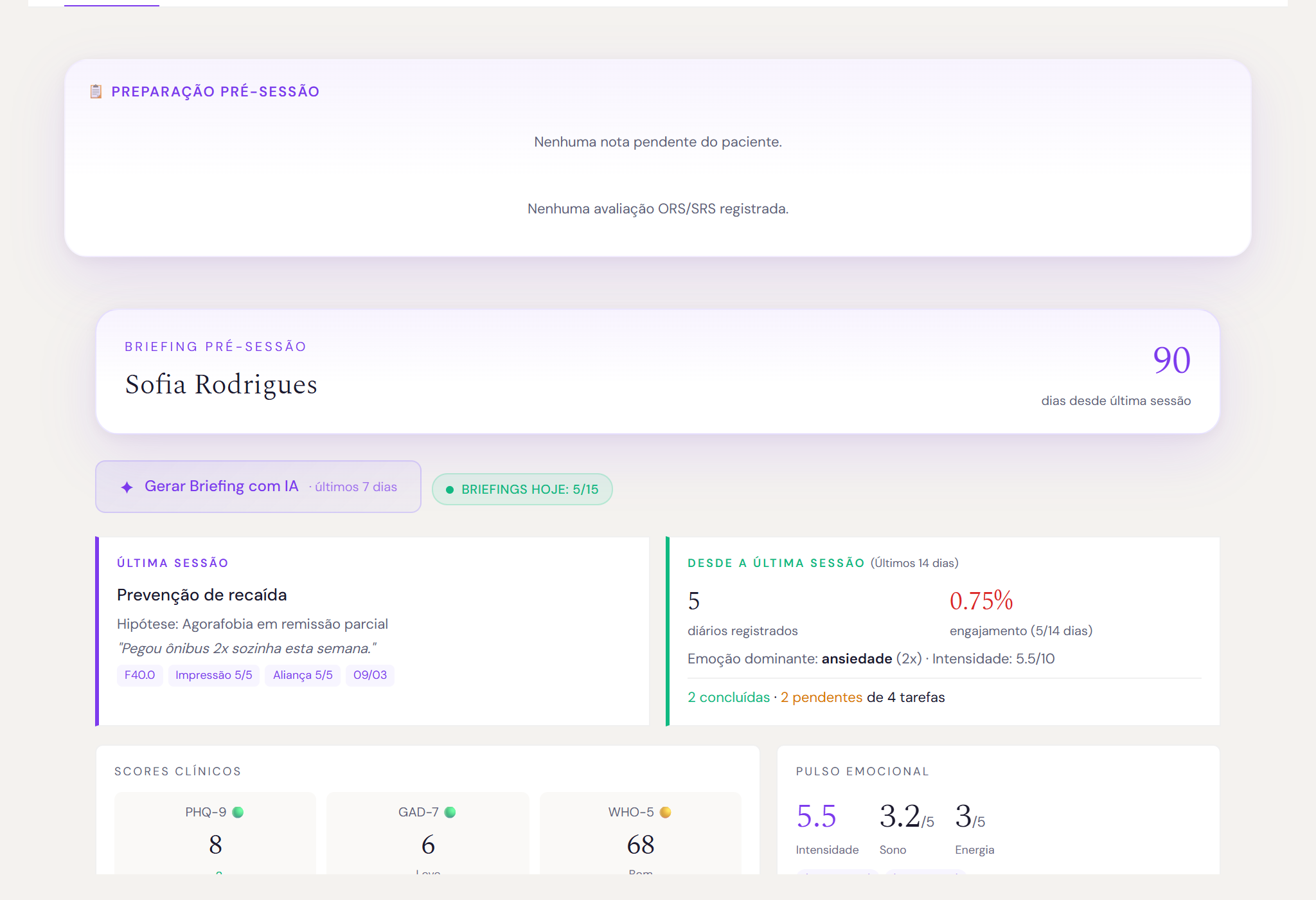Click the green status dot next to PHQ-9

[238, 812]
